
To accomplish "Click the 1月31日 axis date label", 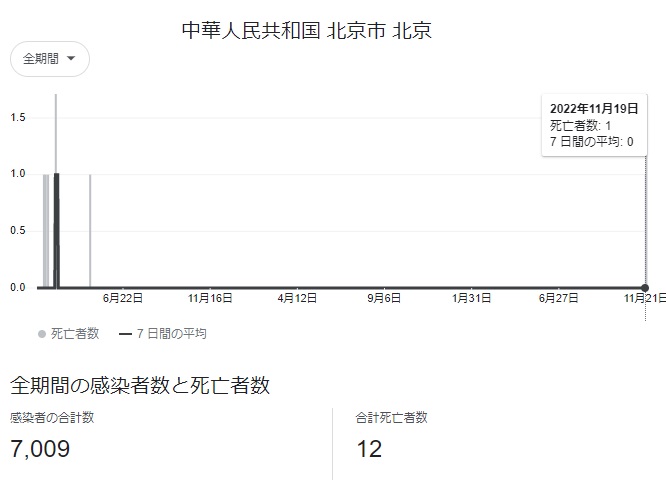I will coord(471,298).
